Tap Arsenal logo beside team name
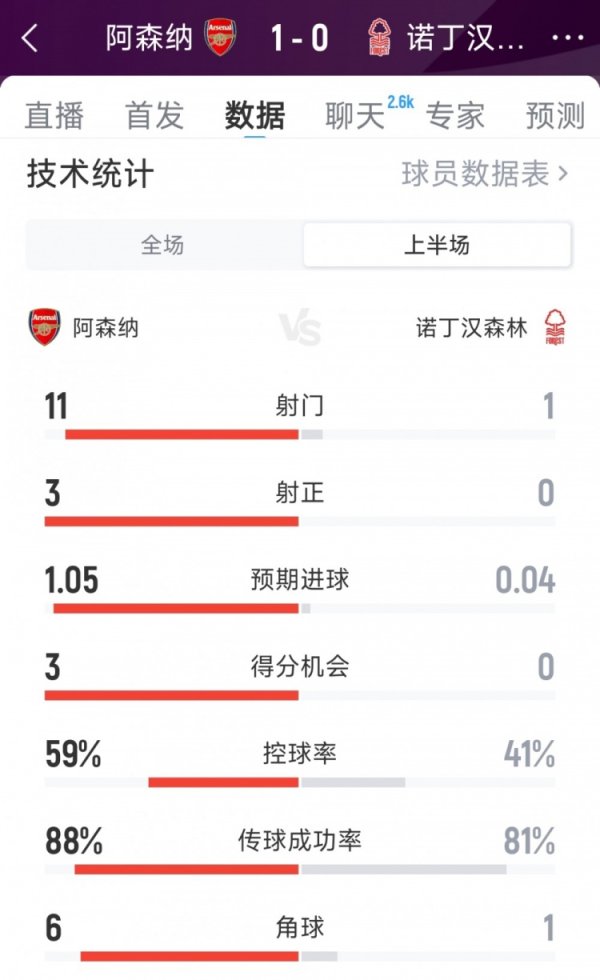Screen dimensions: 600x980 tap(44, 327)
